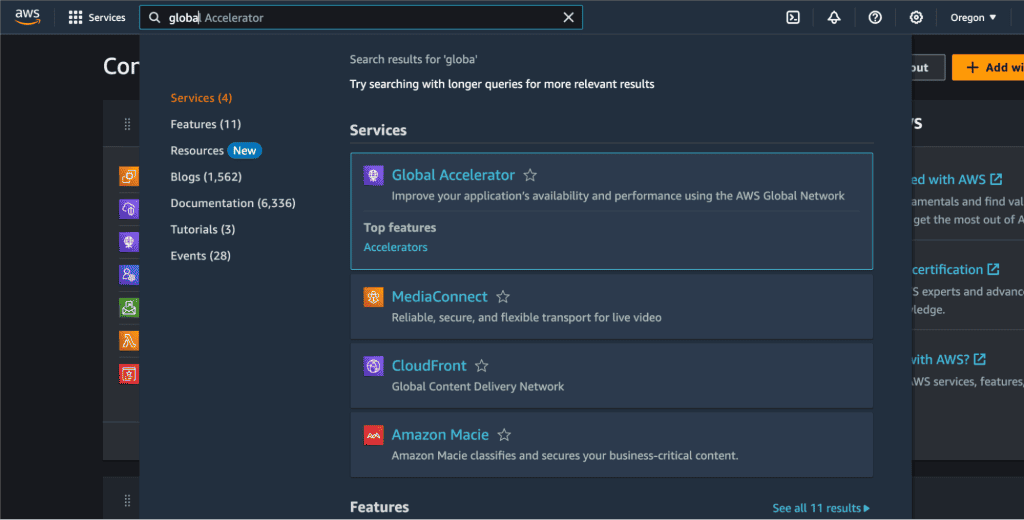The width and height of the screenshot is (1024, 520).
Task: Filter results by Services (4)
Action: coord(201,98)
